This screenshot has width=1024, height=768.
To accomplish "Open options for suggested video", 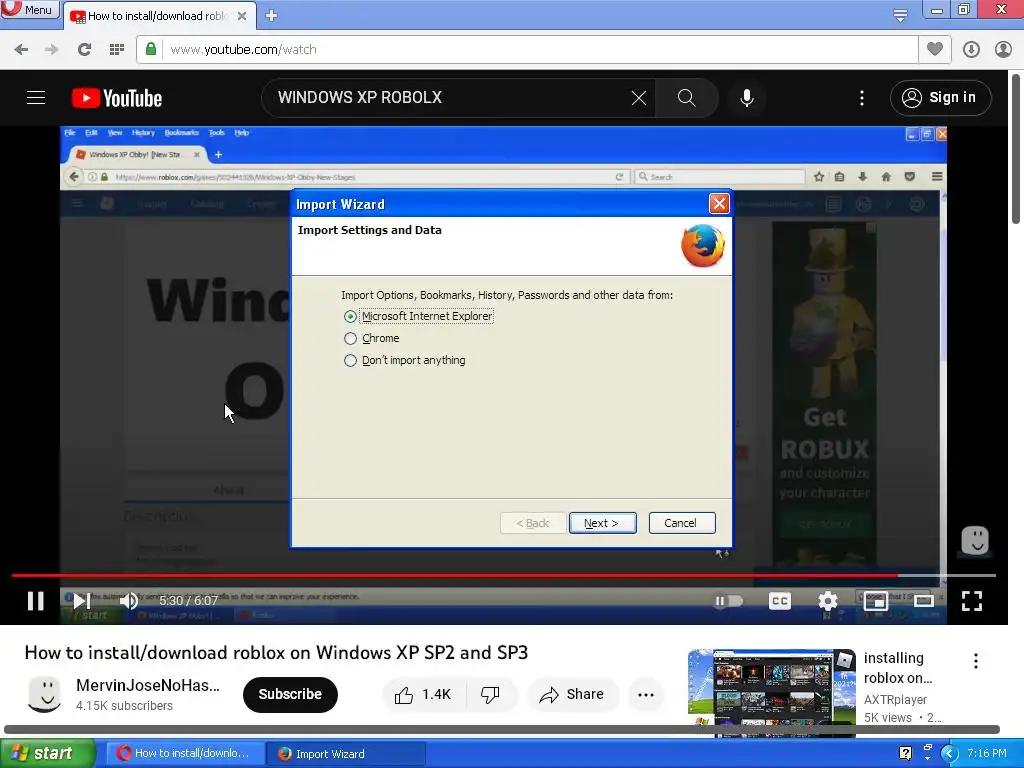I will [976, 661].
